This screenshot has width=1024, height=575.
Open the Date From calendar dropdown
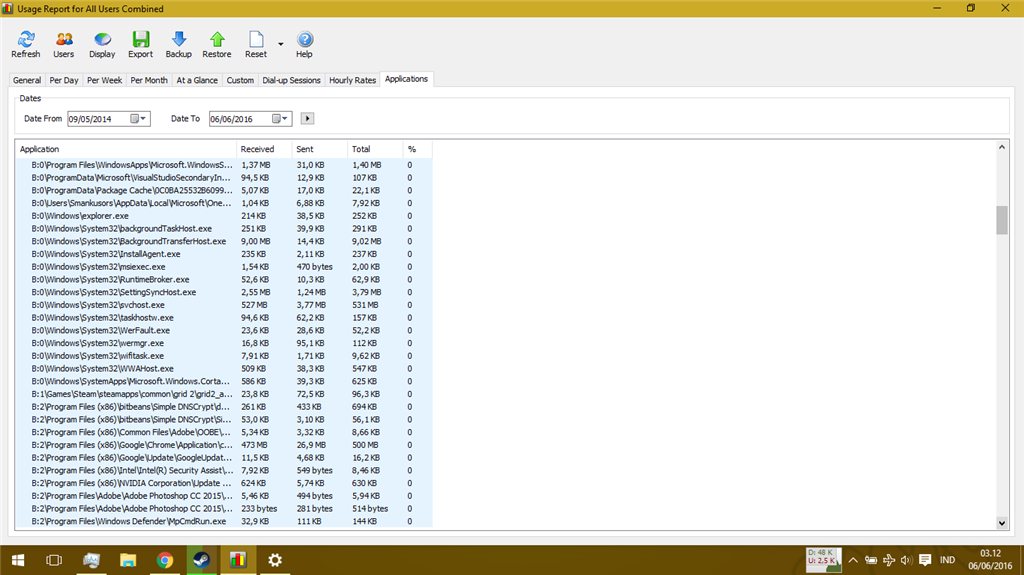tap(139, 119)
